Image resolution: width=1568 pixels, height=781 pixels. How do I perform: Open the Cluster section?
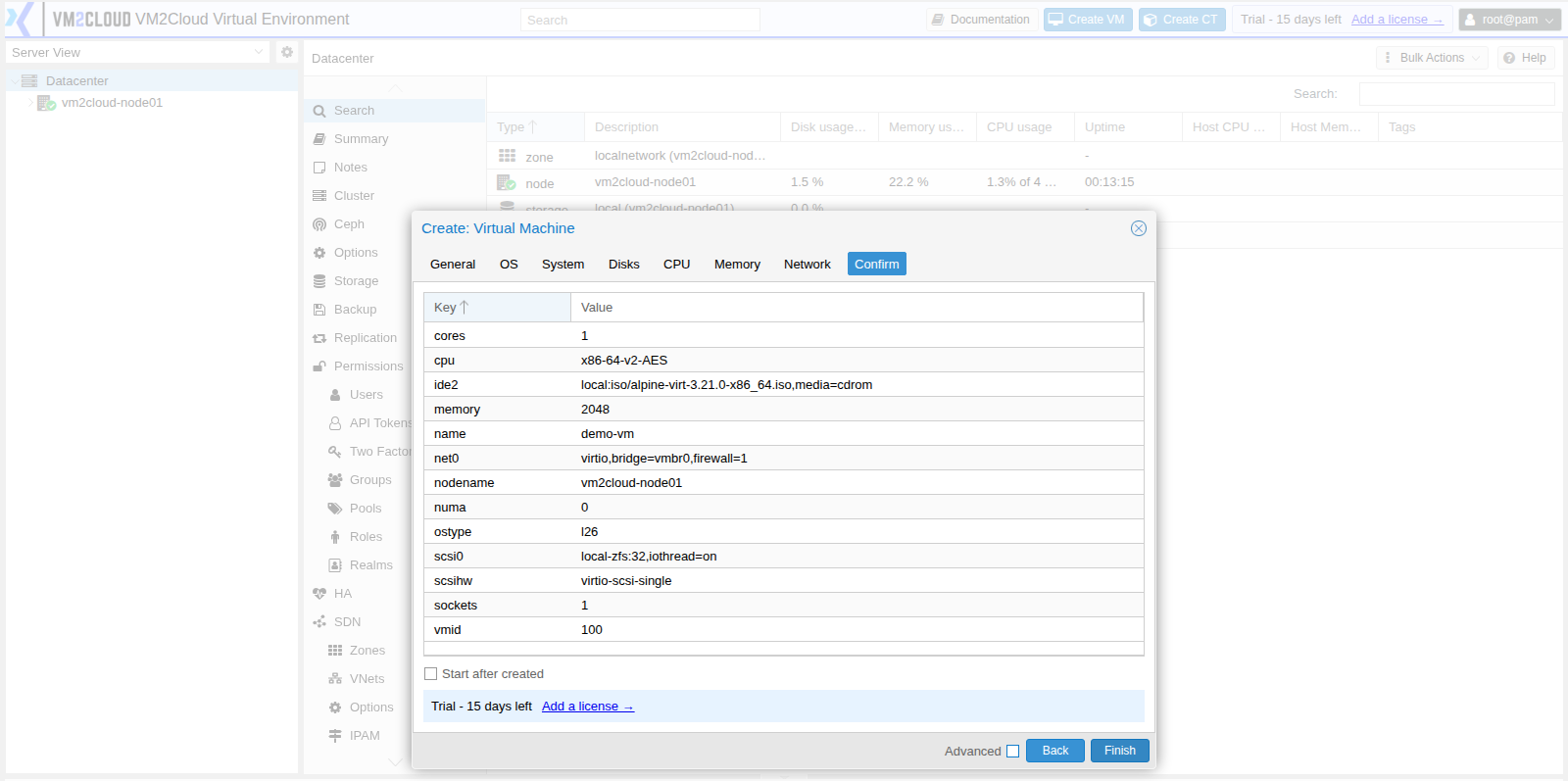coord(354,196)
